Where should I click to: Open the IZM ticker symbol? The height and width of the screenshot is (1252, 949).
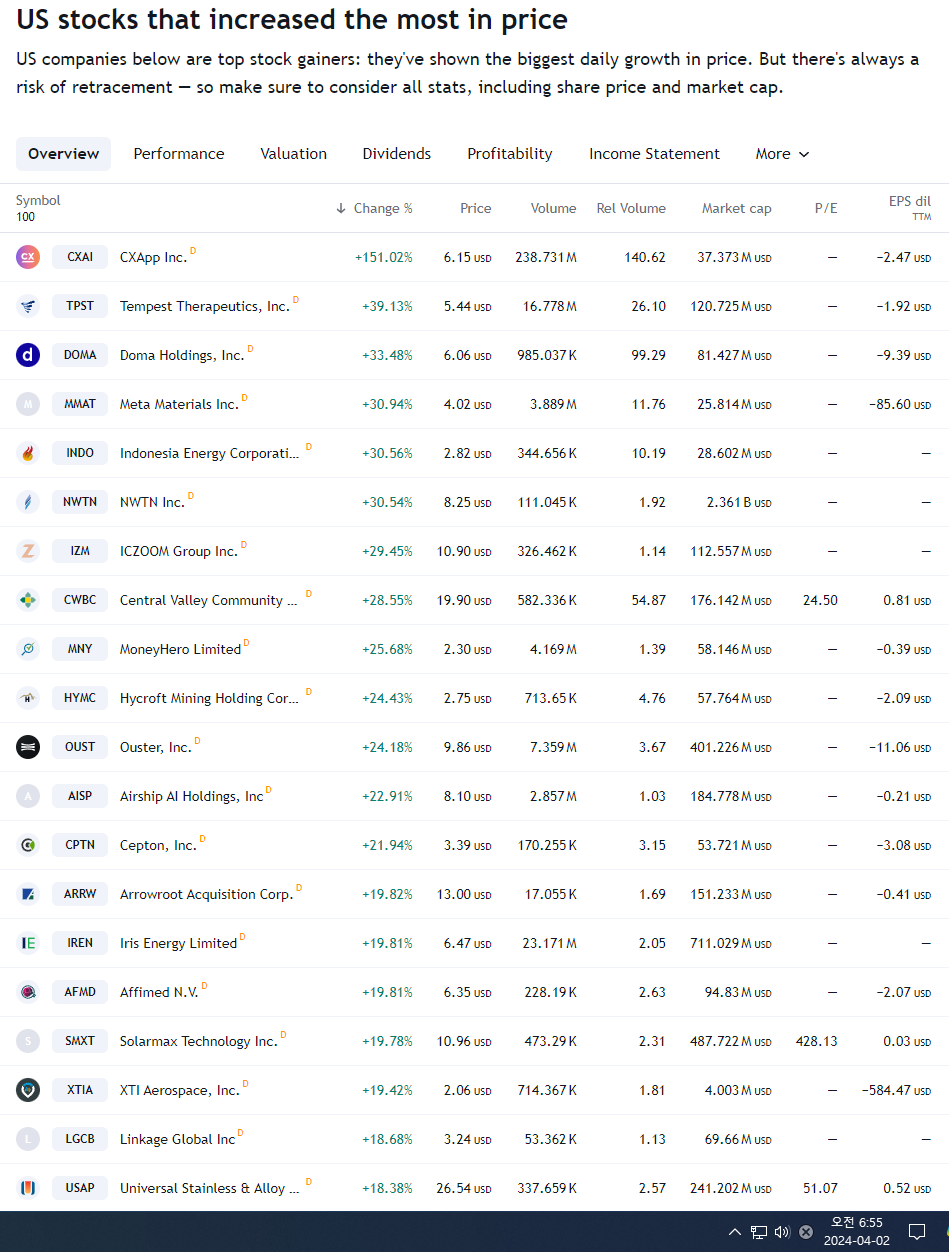point(80,551)
